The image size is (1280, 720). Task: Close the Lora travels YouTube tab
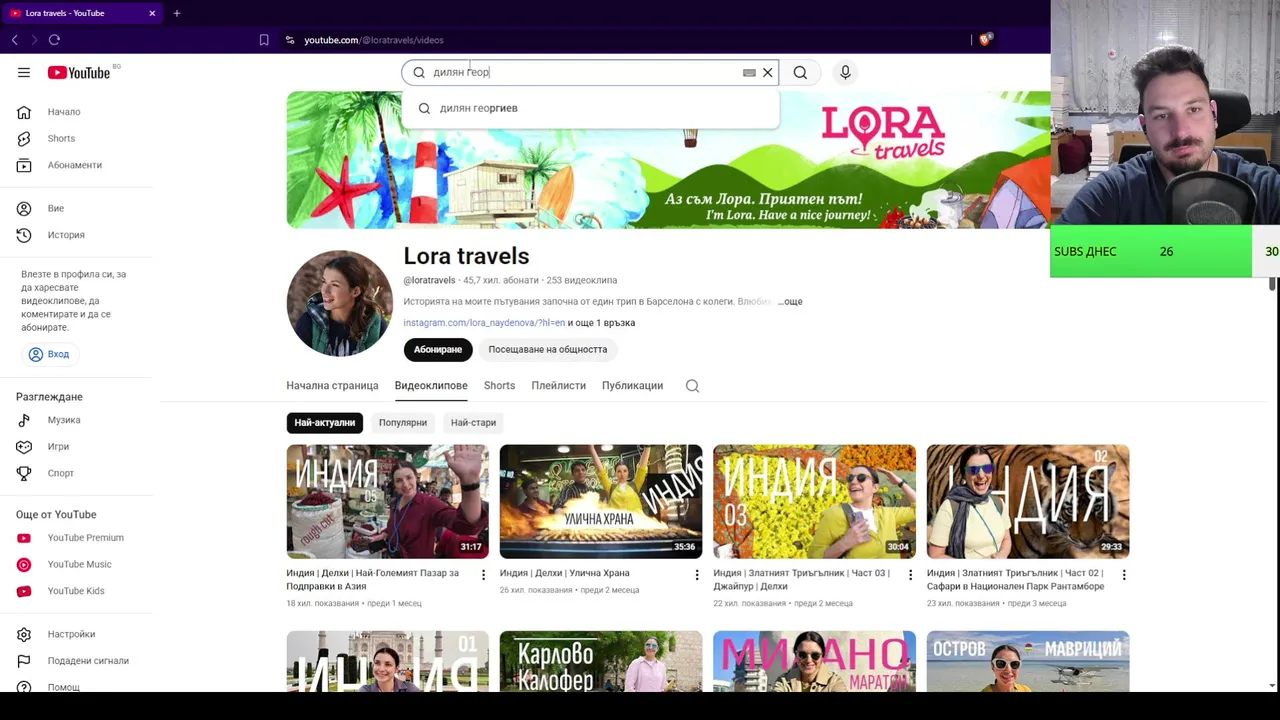152,13
